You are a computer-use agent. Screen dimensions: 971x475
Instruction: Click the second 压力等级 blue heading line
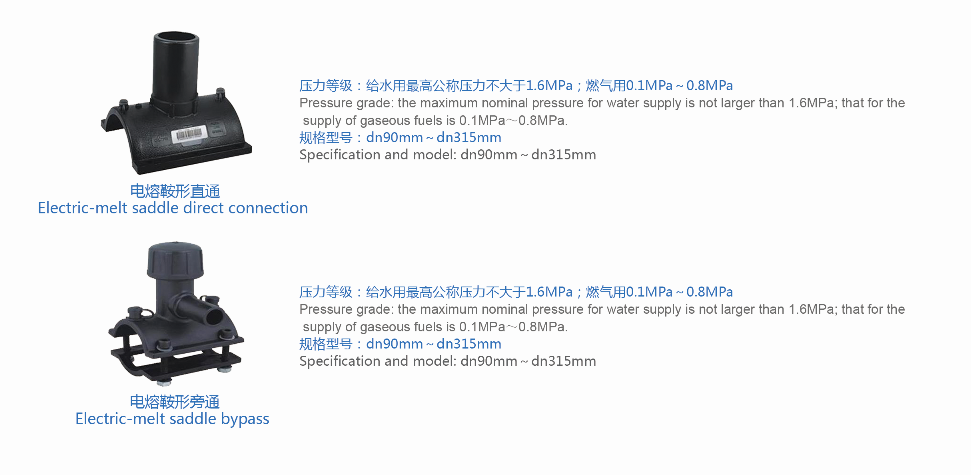(516, 292)
